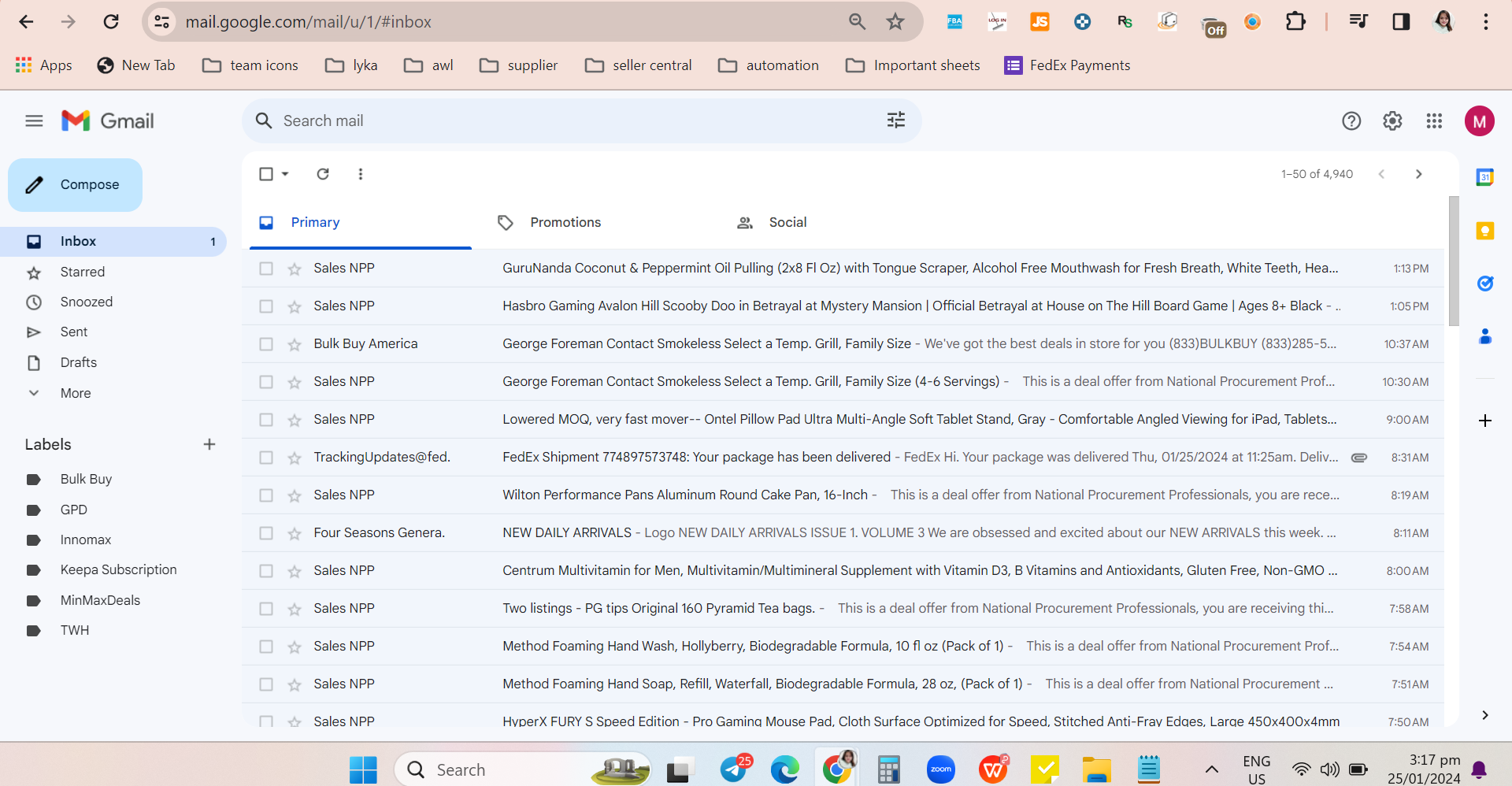The image size is (1512, 786).
Task: Open the Chrome three-dot menu
Action: click(x=1486, y=22)
